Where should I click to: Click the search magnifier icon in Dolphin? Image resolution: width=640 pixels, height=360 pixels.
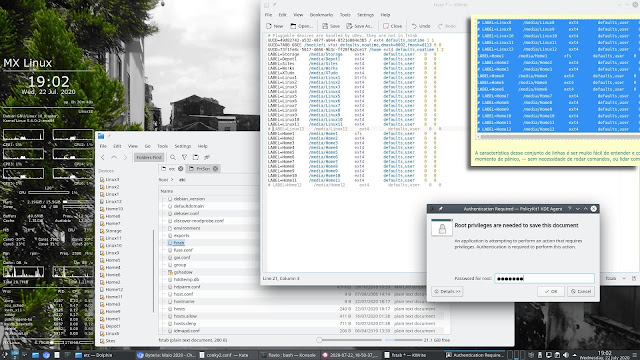click(x=173, y=157)
